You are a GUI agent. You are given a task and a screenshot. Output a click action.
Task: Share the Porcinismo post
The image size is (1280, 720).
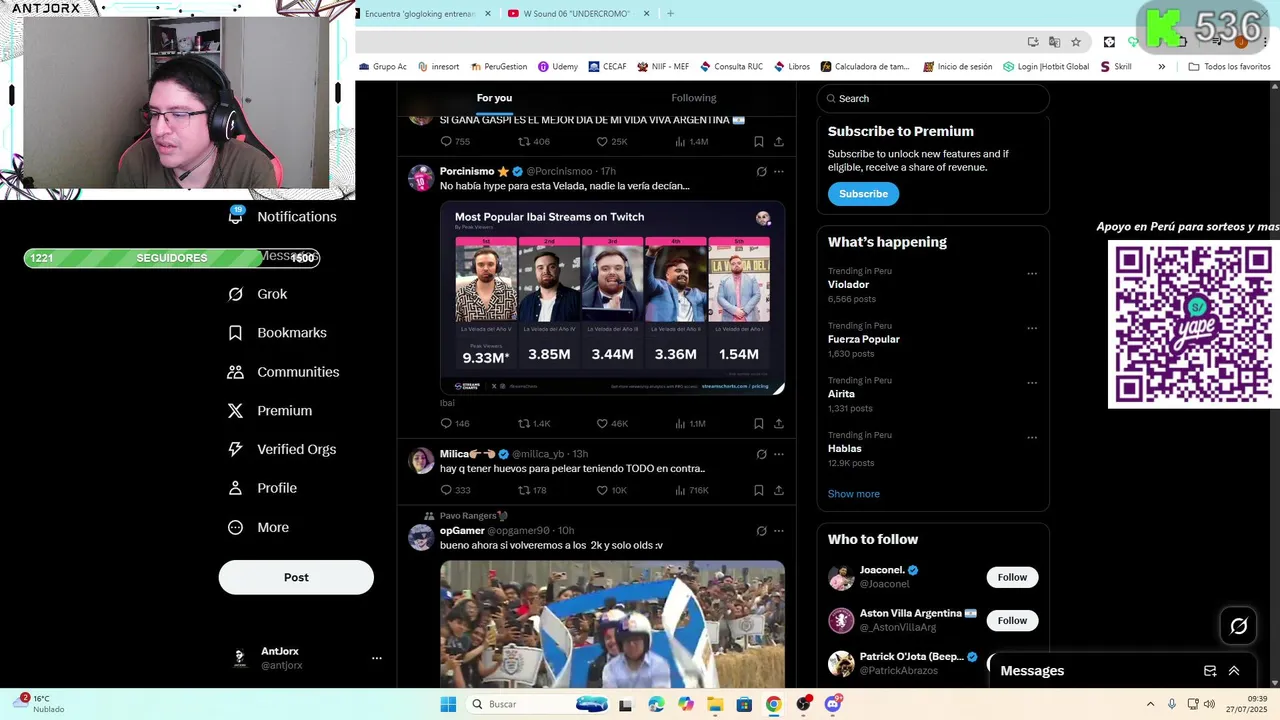point(778,423)
